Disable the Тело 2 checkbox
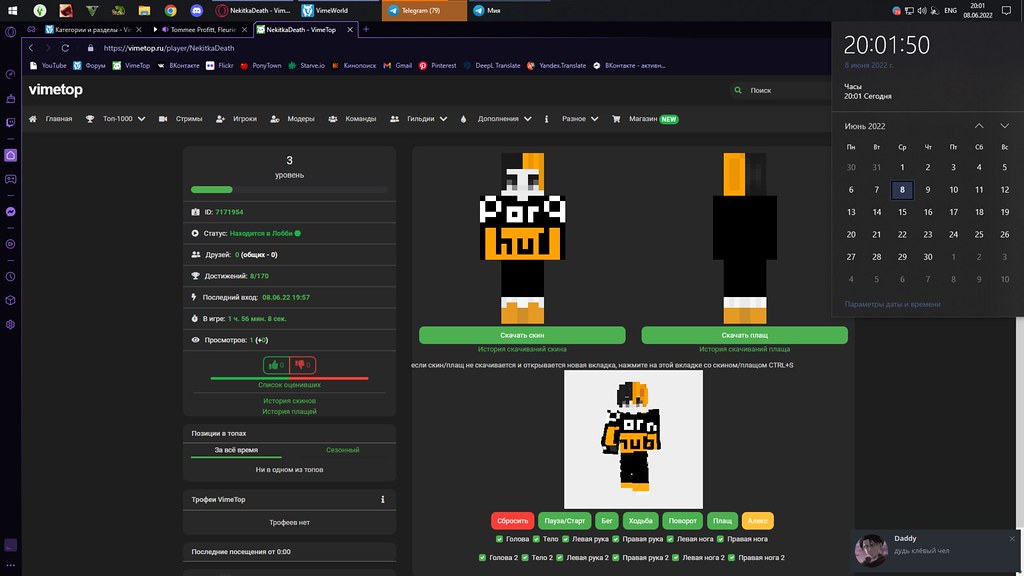 click(x=524, y=557)
